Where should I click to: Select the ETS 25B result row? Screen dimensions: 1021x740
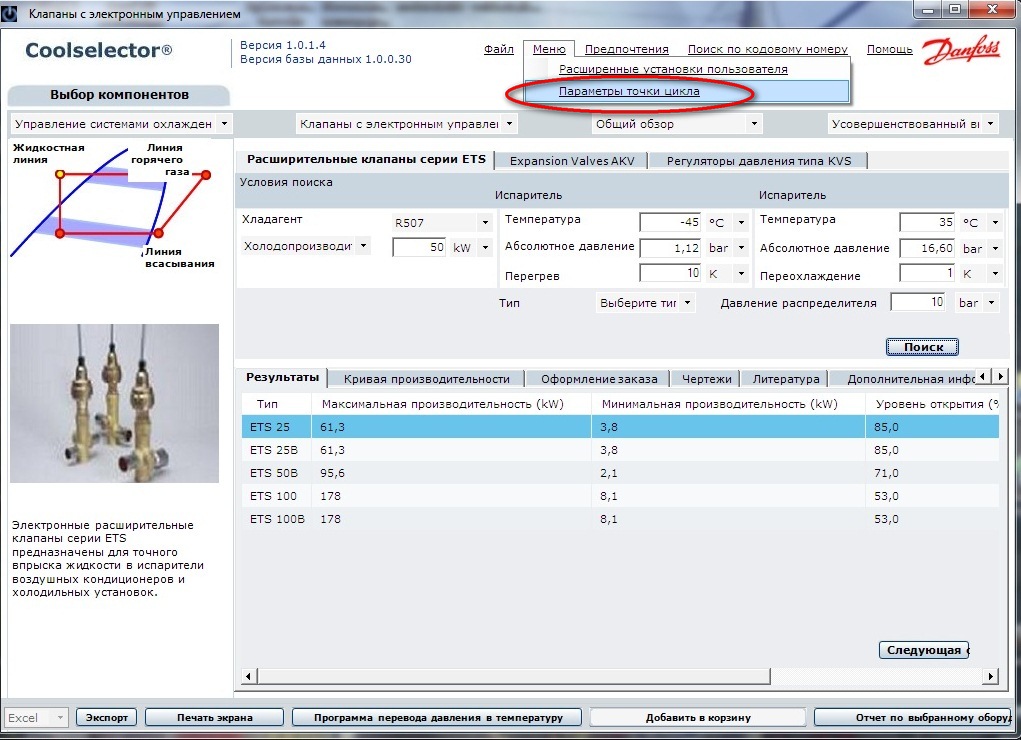coord(620,450)
